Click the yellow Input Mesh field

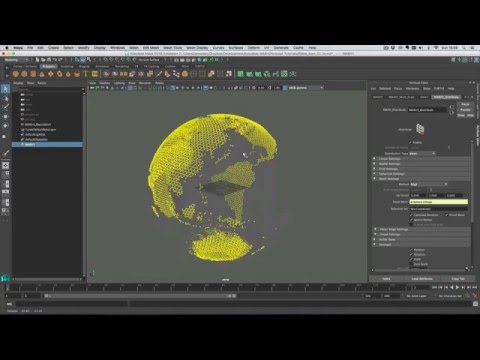click(438, 202)
